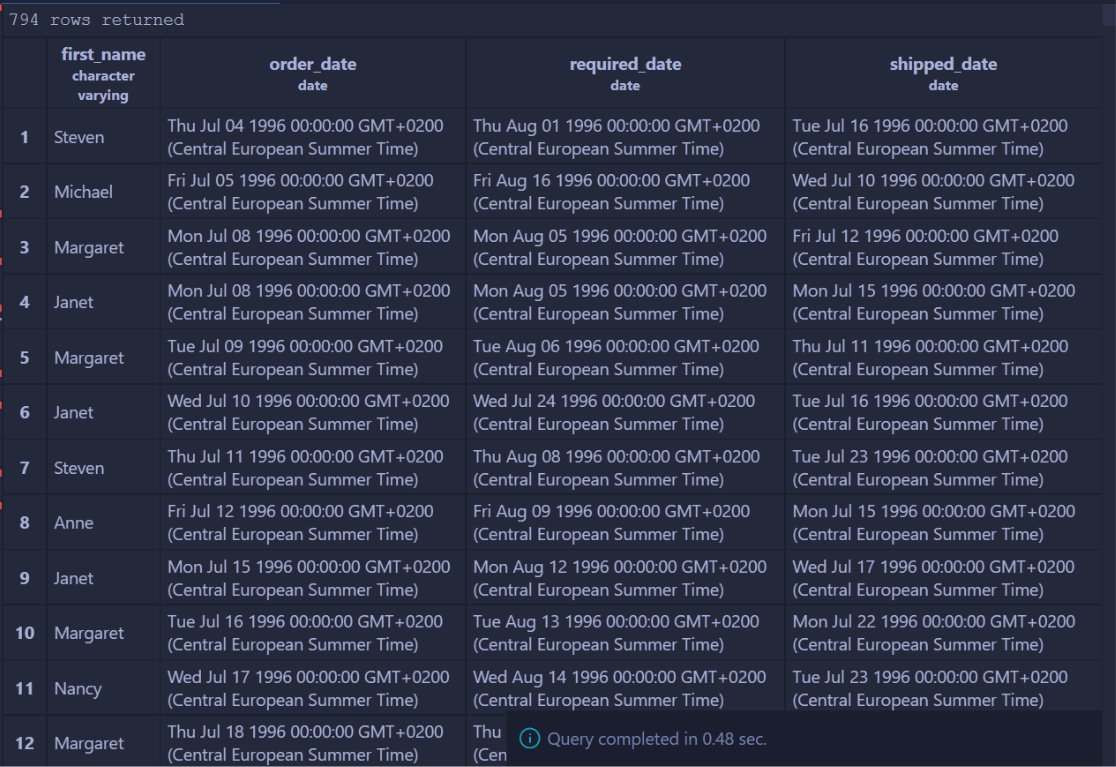Click order_date 'Fri Jul 12 1996' cell
1116x767 pixels.
pyautogui.click(x=312, y=522)
